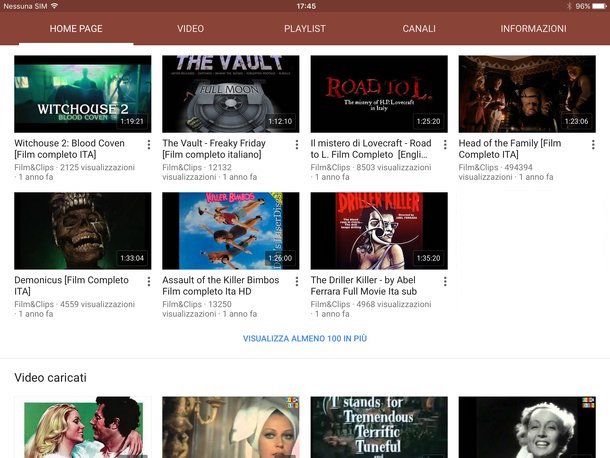The height and width of the screenshot is (458, 610).
Task: Tap 'Film&Clips · 4559 visualizzazioni' text
Action: click(75, 304)
